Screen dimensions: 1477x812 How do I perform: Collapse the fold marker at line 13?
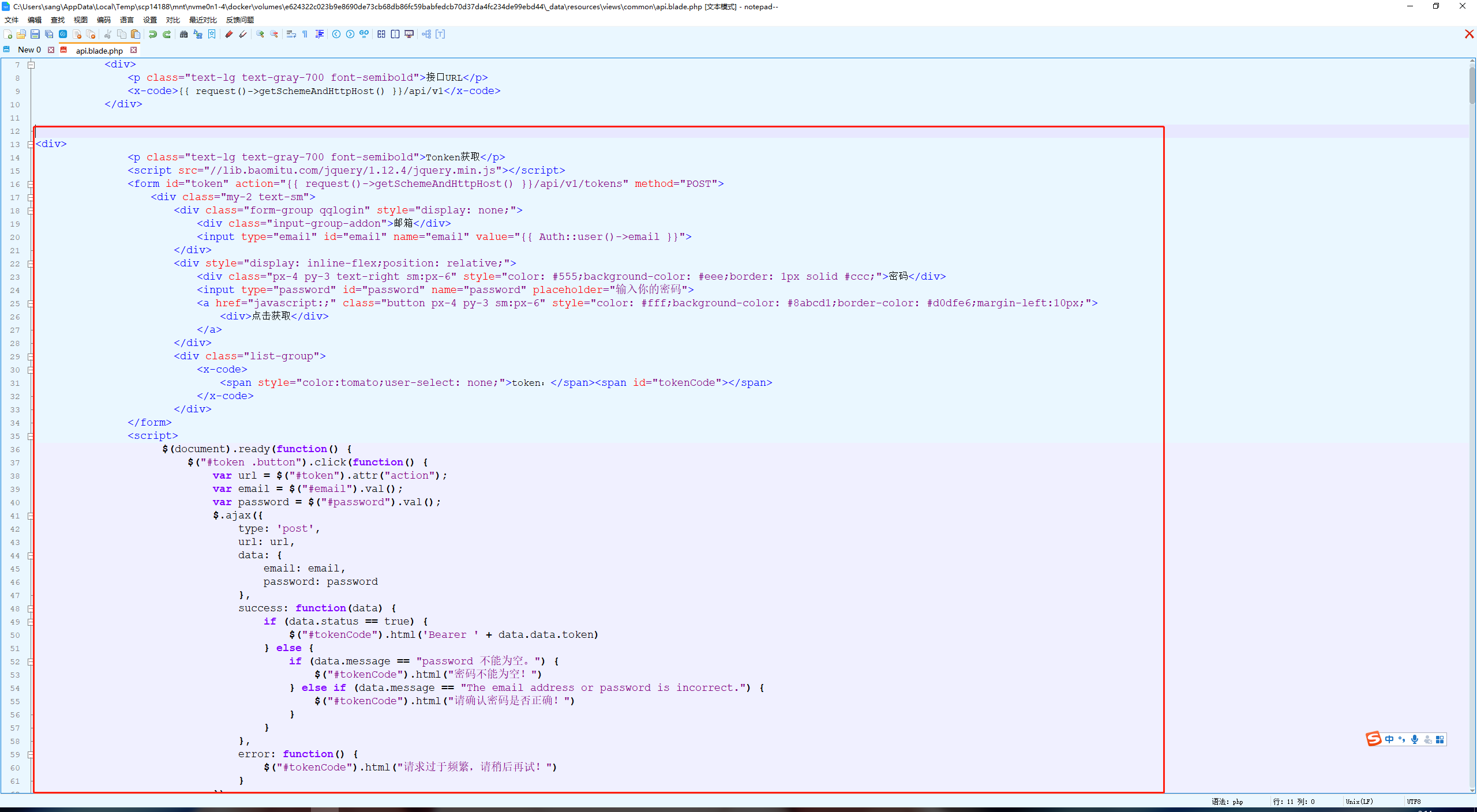pos(31,144)
